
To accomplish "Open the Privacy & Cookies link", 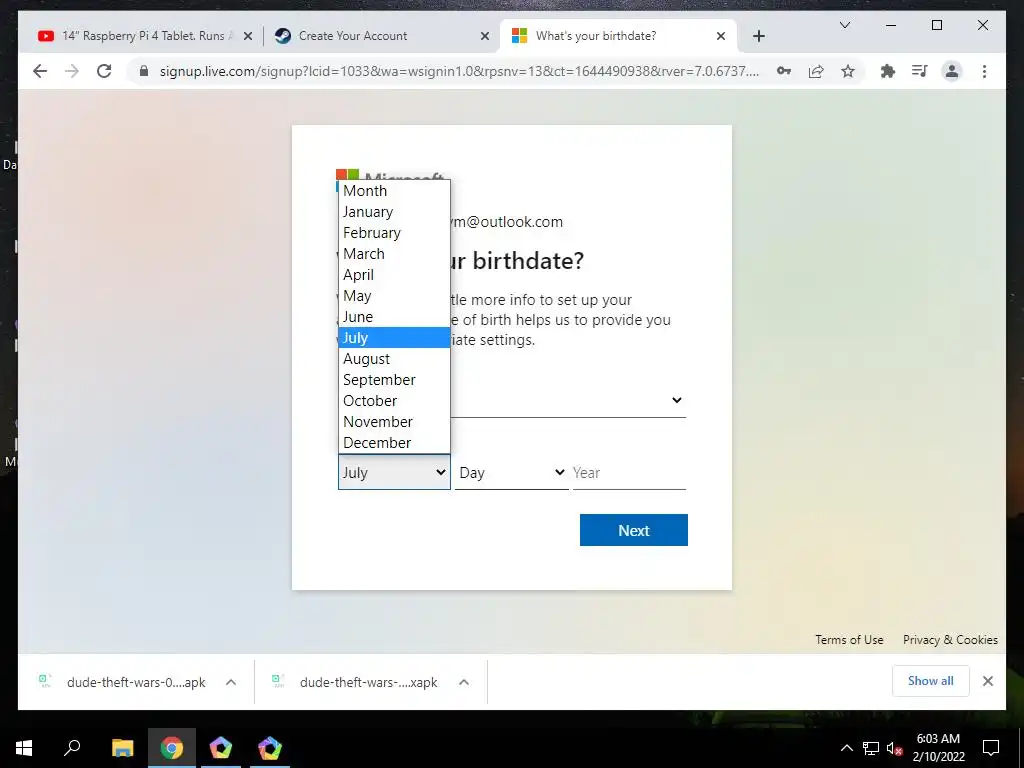I will pos(950,639).
